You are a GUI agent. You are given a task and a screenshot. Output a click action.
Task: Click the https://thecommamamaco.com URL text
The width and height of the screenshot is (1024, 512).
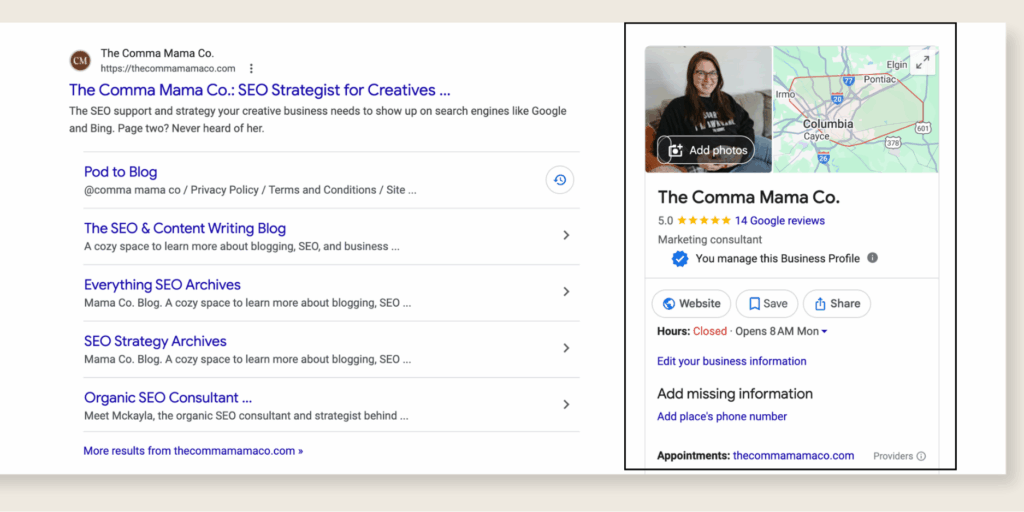(x=168, y=69)
